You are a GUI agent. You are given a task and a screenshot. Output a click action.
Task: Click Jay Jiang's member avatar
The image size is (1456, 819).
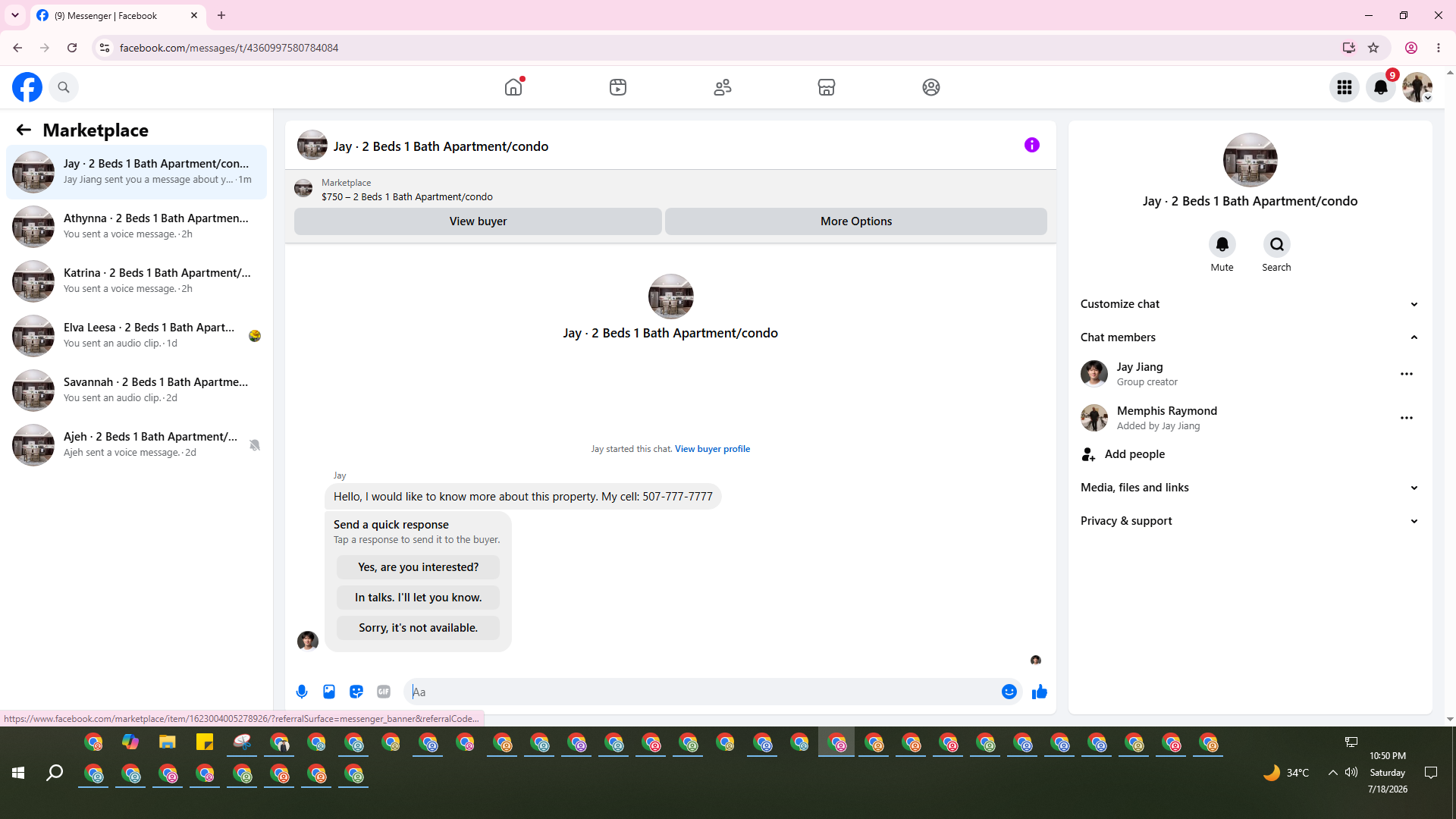coord(1094,374)
